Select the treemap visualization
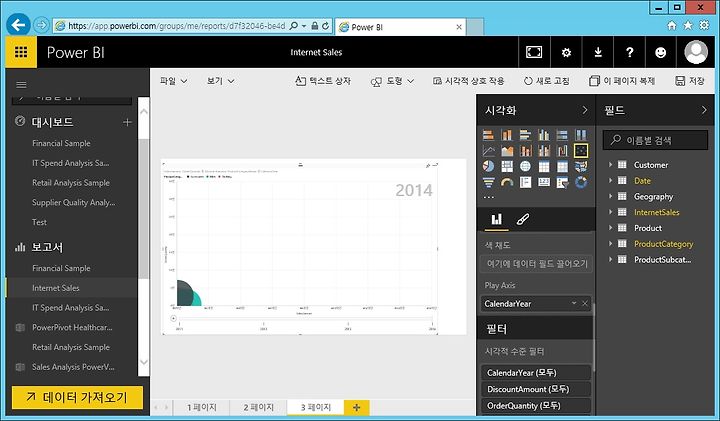720x421 pixels. 507,166
